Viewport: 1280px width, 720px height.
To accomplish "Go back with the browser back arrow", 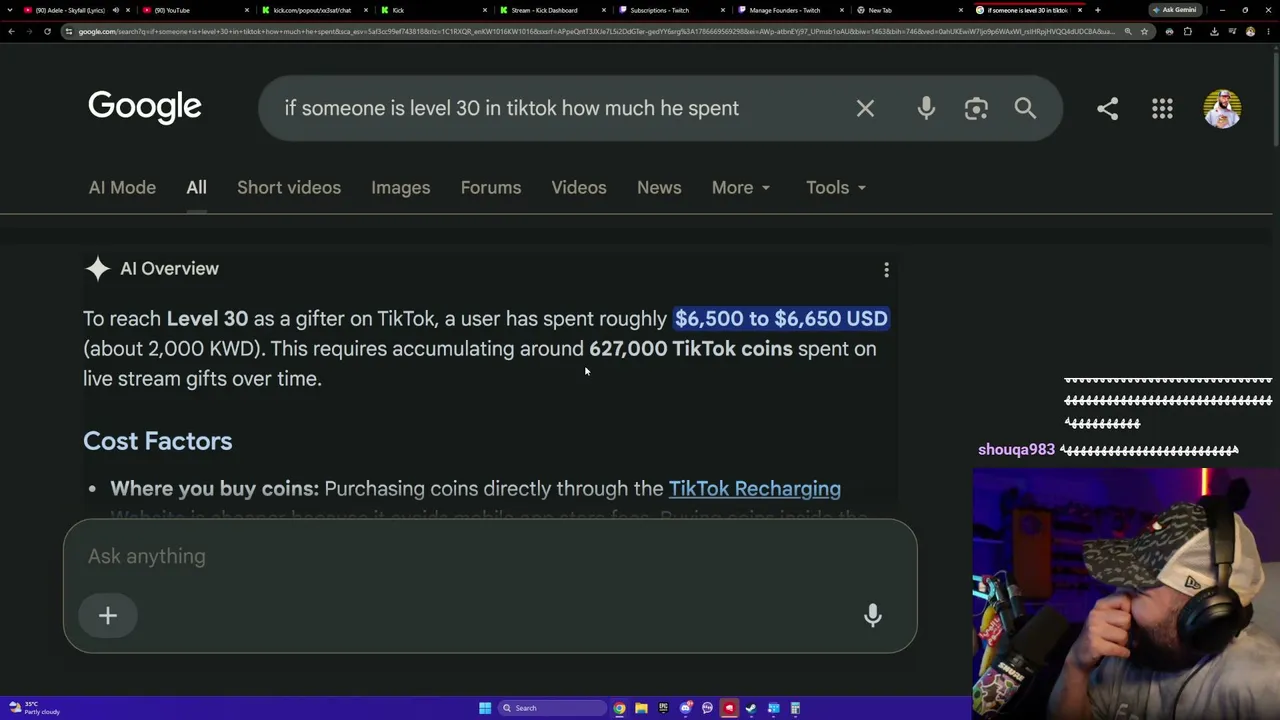I will 11,31.
